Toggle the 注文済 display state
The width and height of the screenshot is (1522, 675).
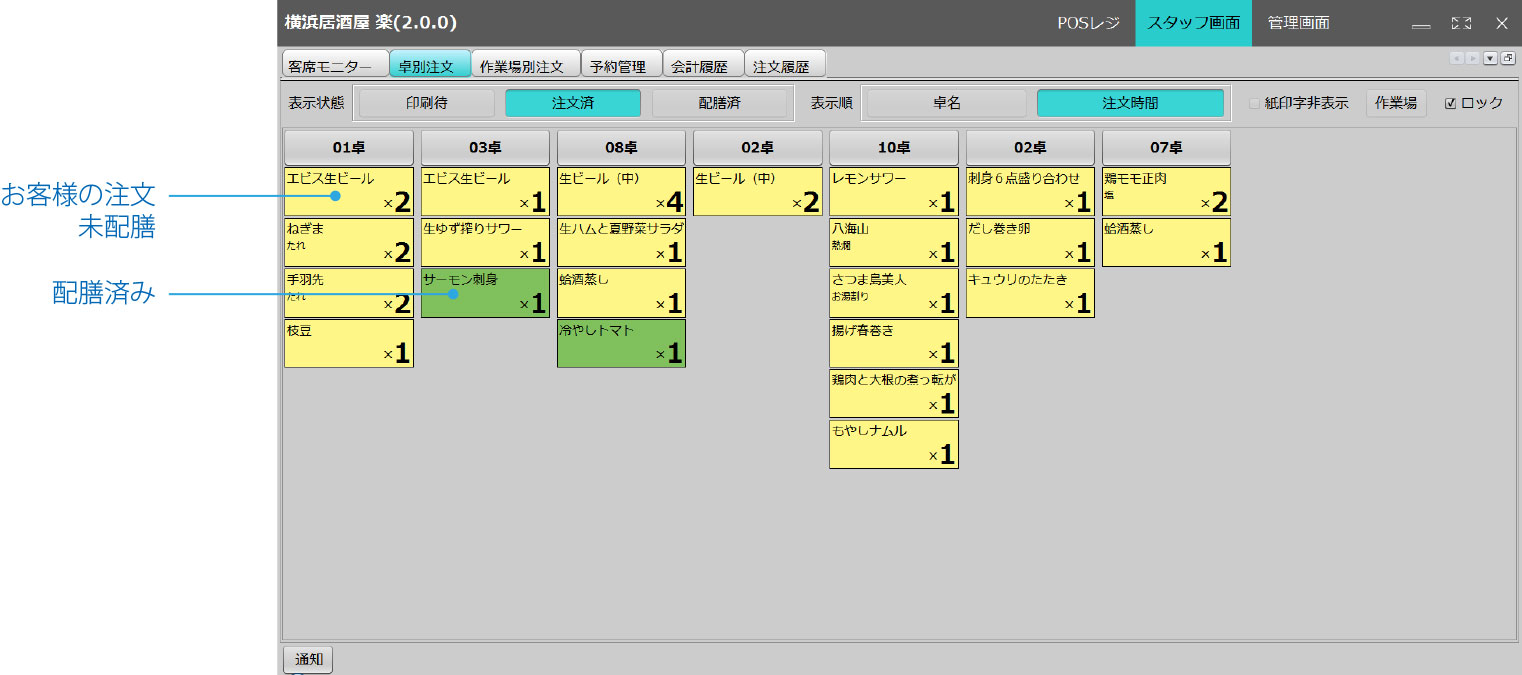tap(573, 103)
